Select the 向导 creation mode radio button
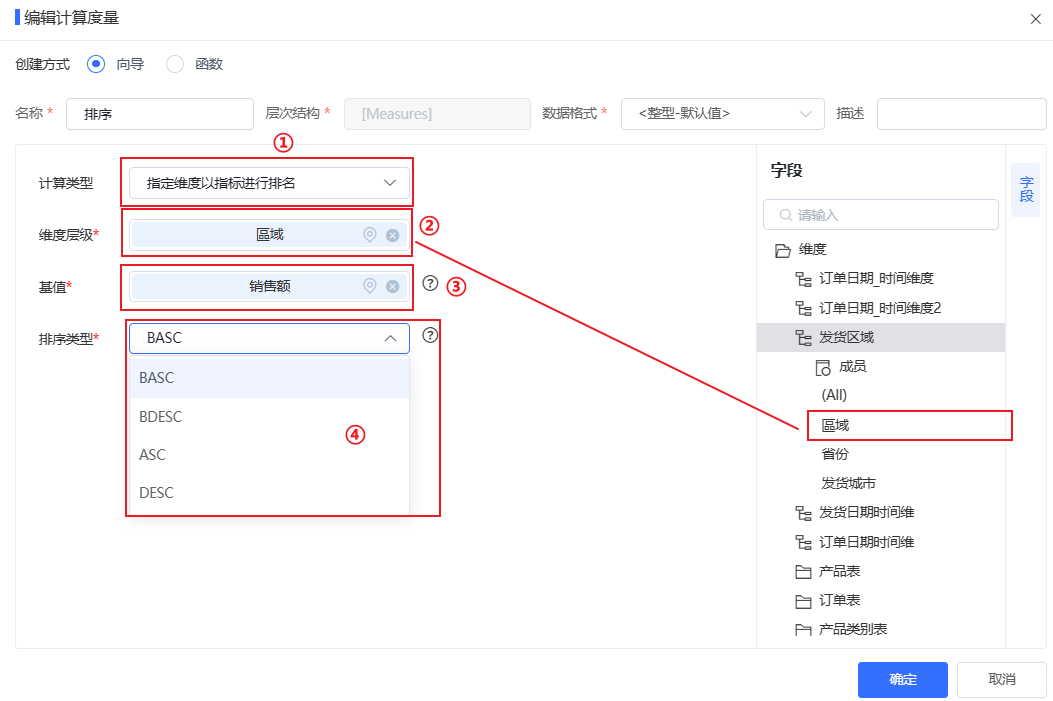1053x701 pixels. tap(96, 64)
